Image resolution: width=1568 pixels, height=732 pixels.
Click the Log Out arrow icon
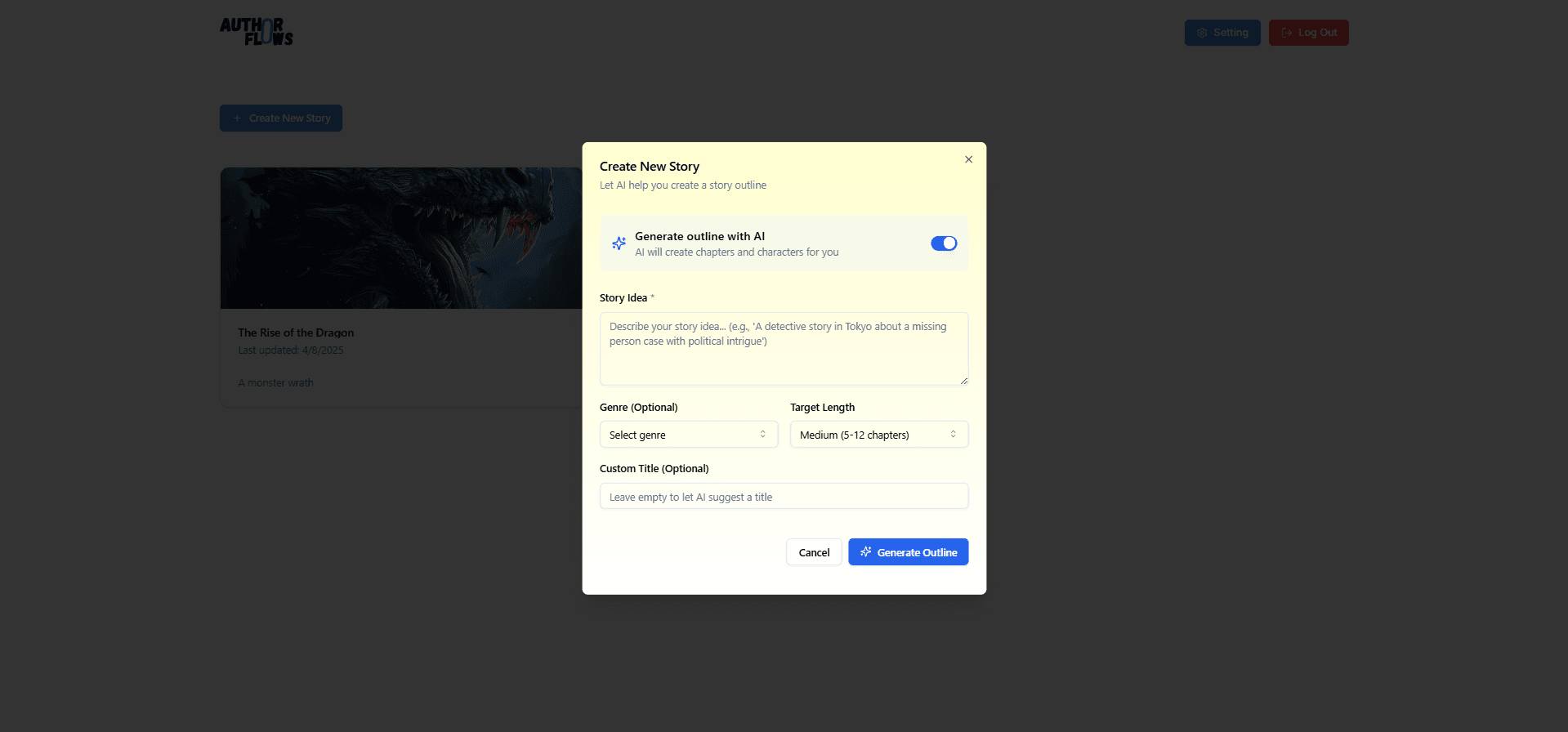coord(1286,33)
